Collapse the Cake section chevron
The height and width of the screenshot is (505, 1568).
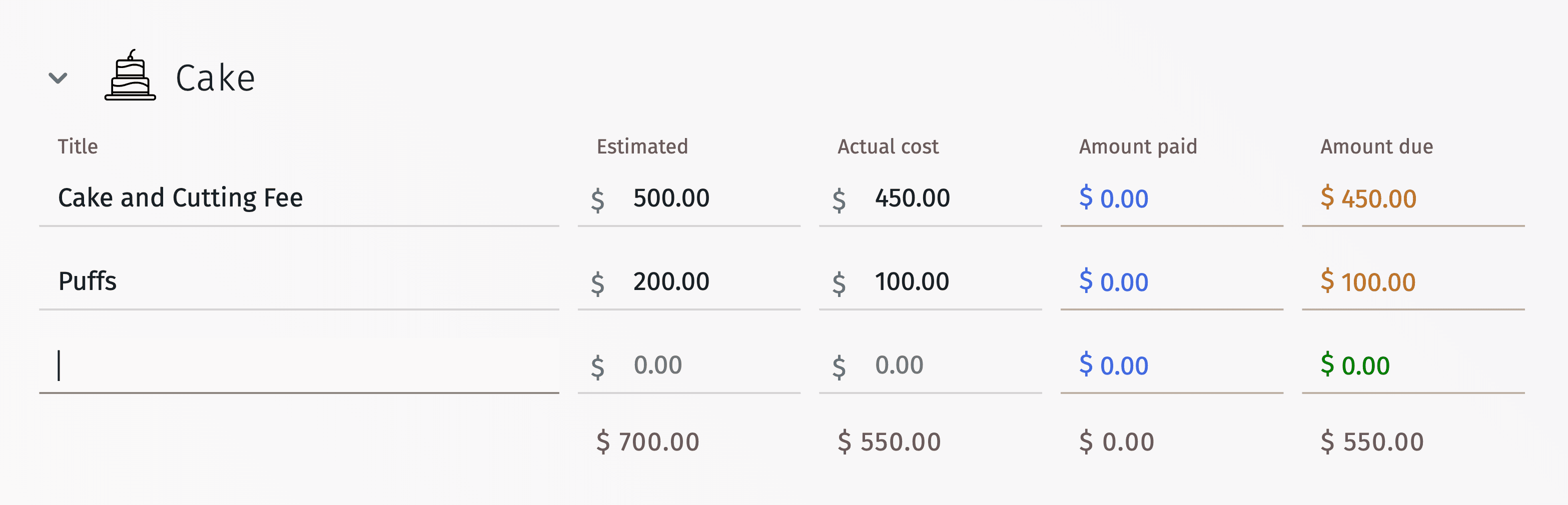(x=58, y=78)
